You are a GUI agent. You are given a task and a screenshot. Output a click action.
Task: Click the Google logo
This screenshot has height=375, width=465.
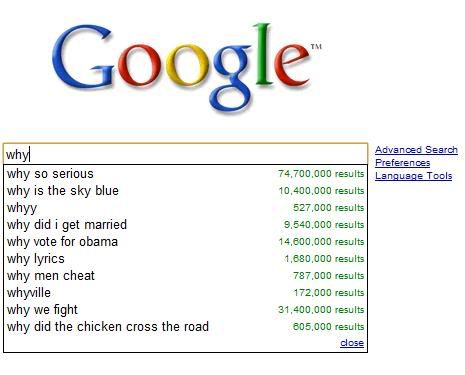pyautogui.click(x=187, y=67)
